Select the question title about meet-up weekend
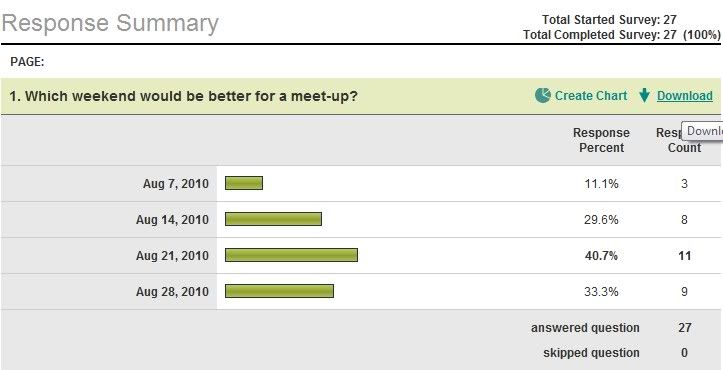 point(184,96)
